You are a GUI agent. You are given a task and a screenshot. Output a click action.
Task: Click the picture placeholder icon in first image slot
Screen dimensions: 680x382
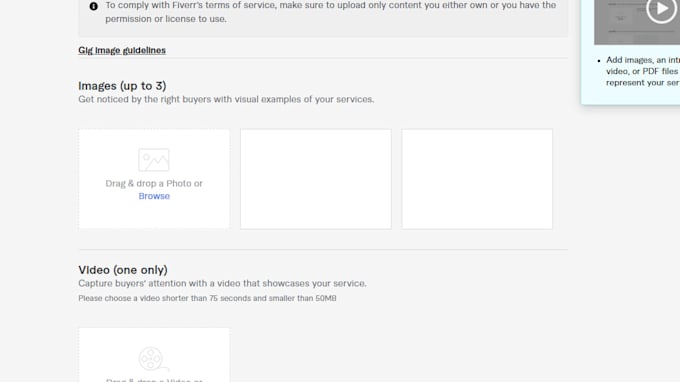154,160
